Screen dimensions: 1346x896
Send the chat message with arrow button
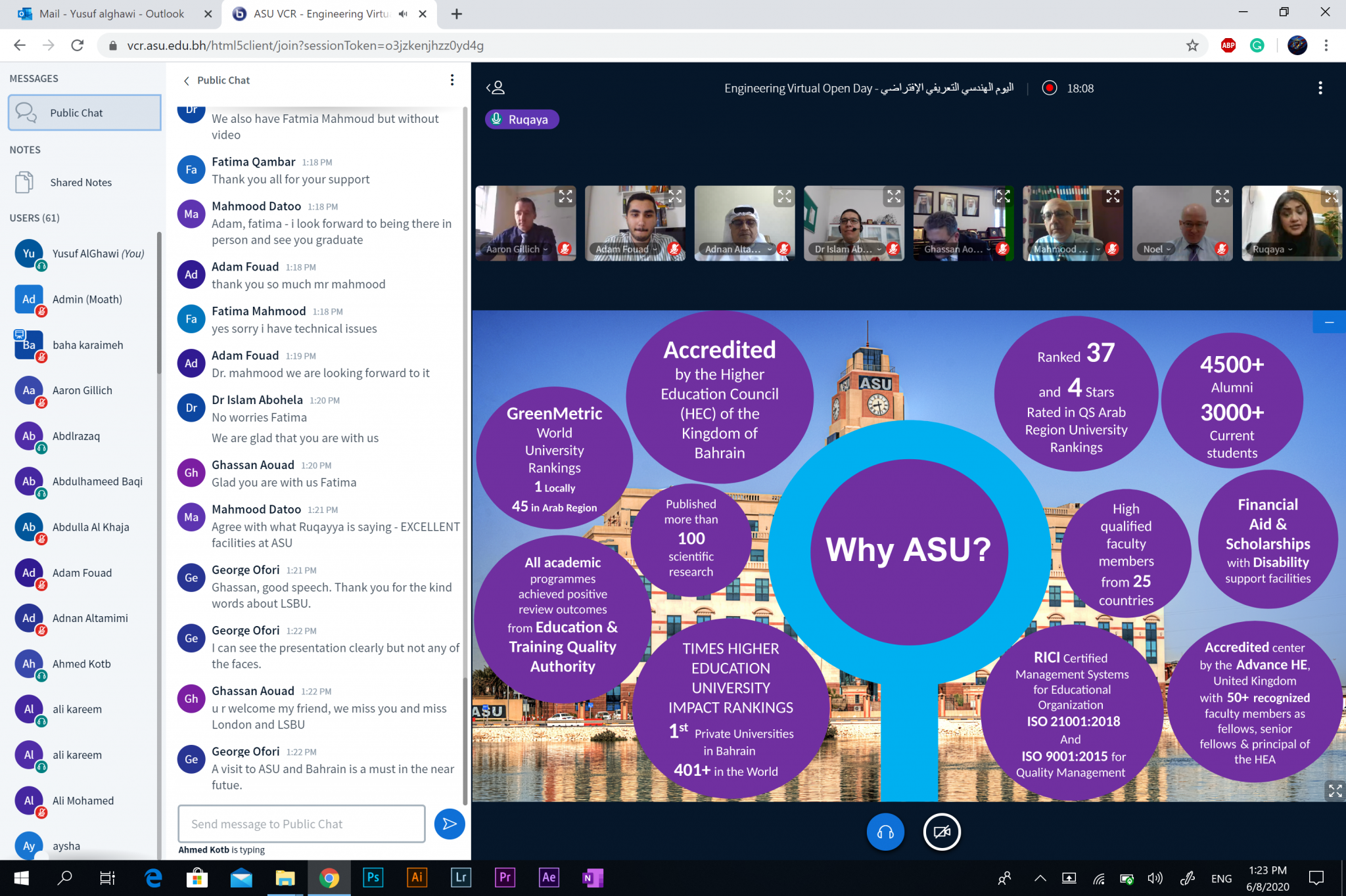coord(450,824)
